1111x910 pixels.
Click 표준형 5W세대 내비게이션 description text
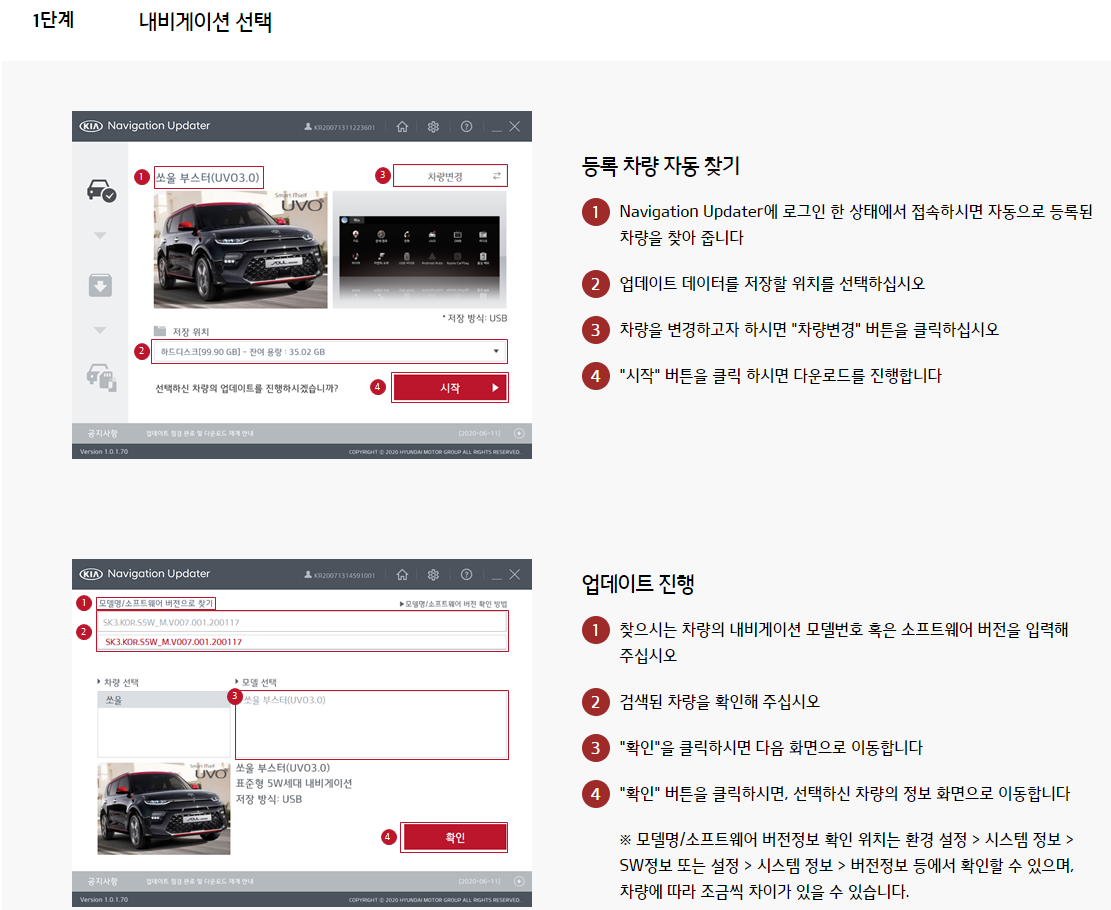294,783
